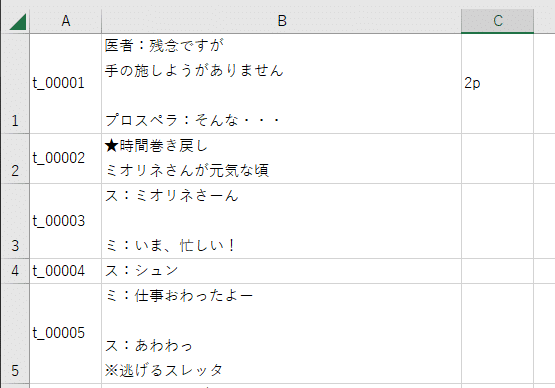Select column A header
The image size is (555, 388).
[x=65, y=21]
